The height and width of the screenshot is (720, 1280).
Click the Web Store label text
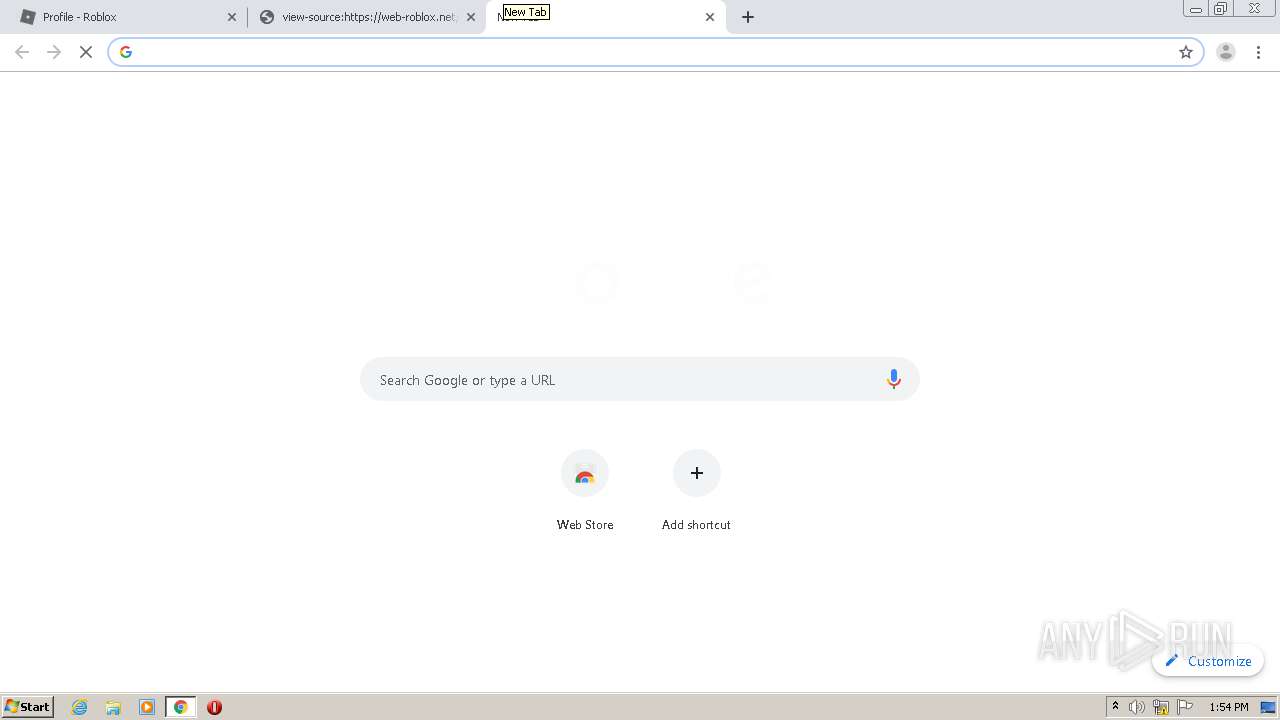click(585, 525)
